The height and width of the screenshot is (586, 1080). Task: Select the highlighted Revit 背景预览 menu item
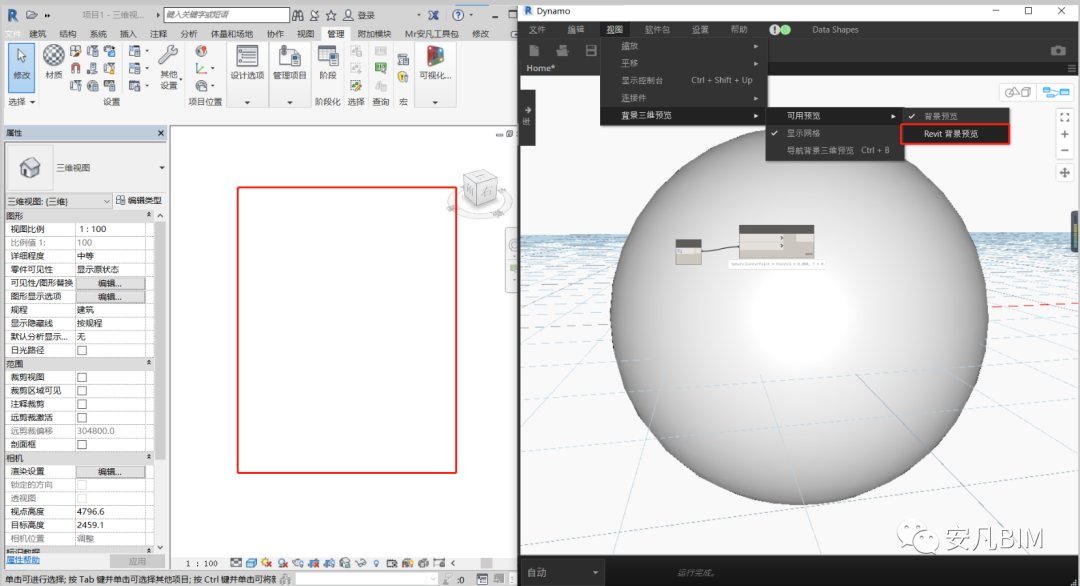click(952, 133)
